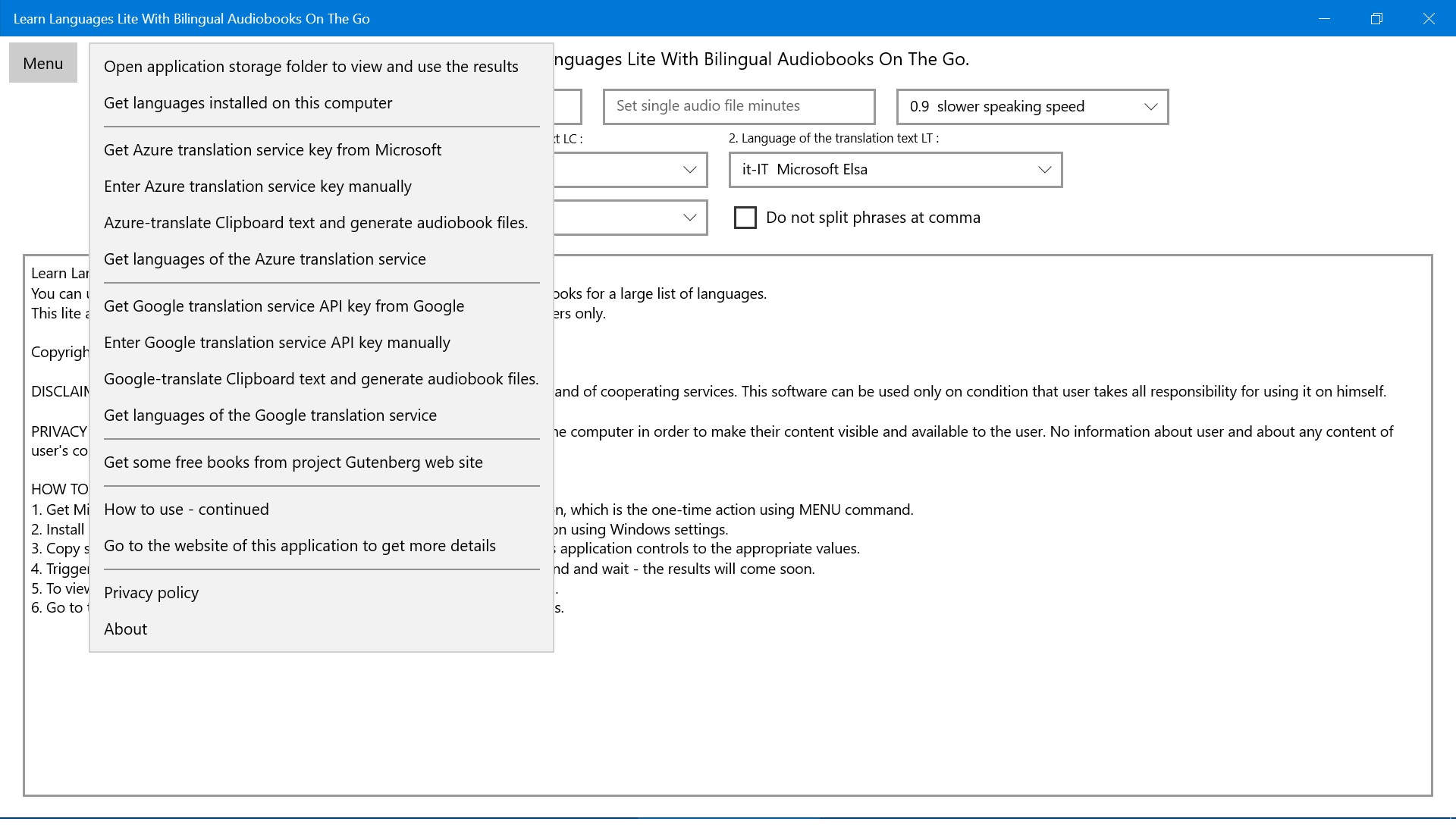Go to the website of this application

pyautogui.click(x=300, y=546)
